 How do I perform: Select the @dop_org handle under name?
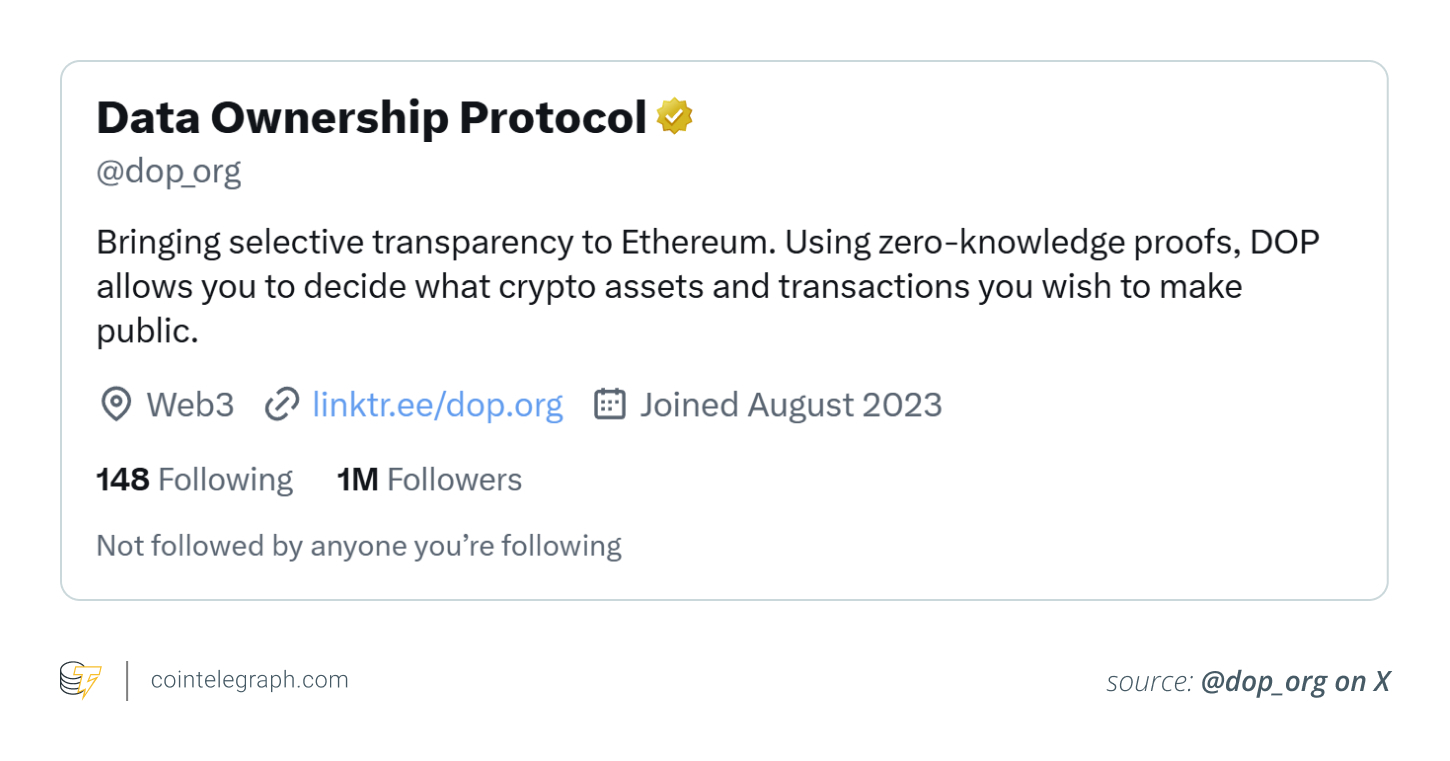tap(169, 172)
